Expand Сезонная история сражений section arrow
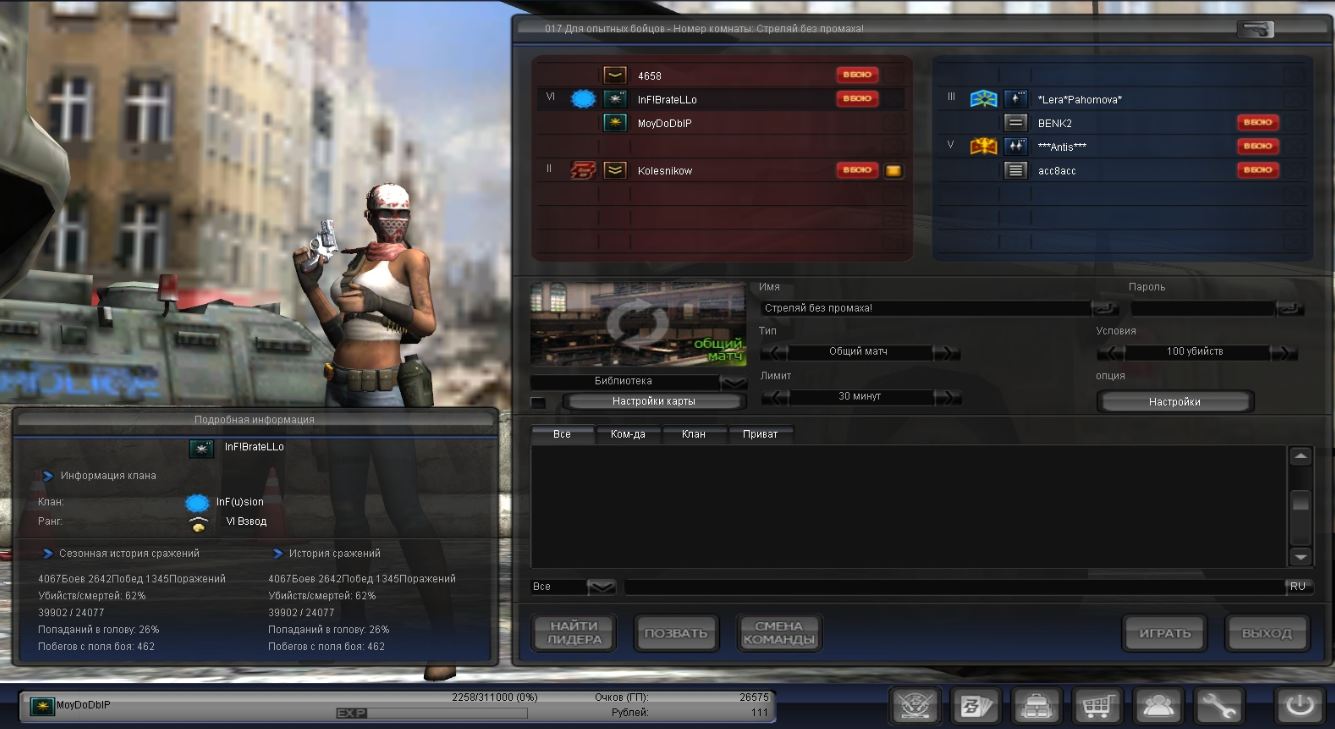This screenshot has width=1335, height=729. click(x=47, y=553)
